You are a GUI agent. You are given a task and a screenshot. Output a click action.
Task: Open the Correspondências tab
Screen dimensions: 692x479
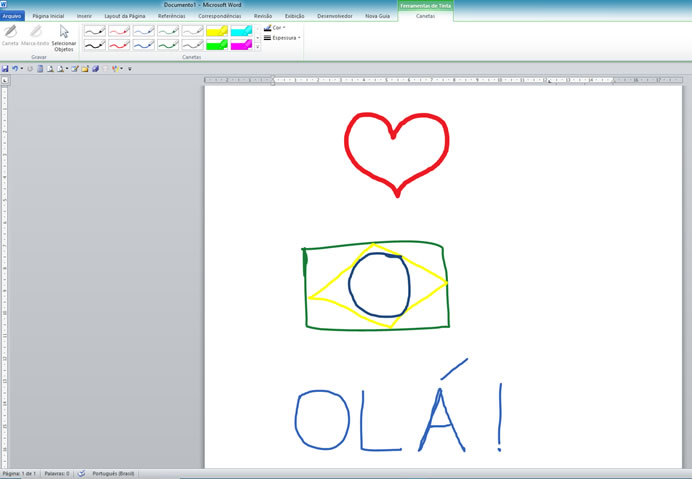click(220, 16)
